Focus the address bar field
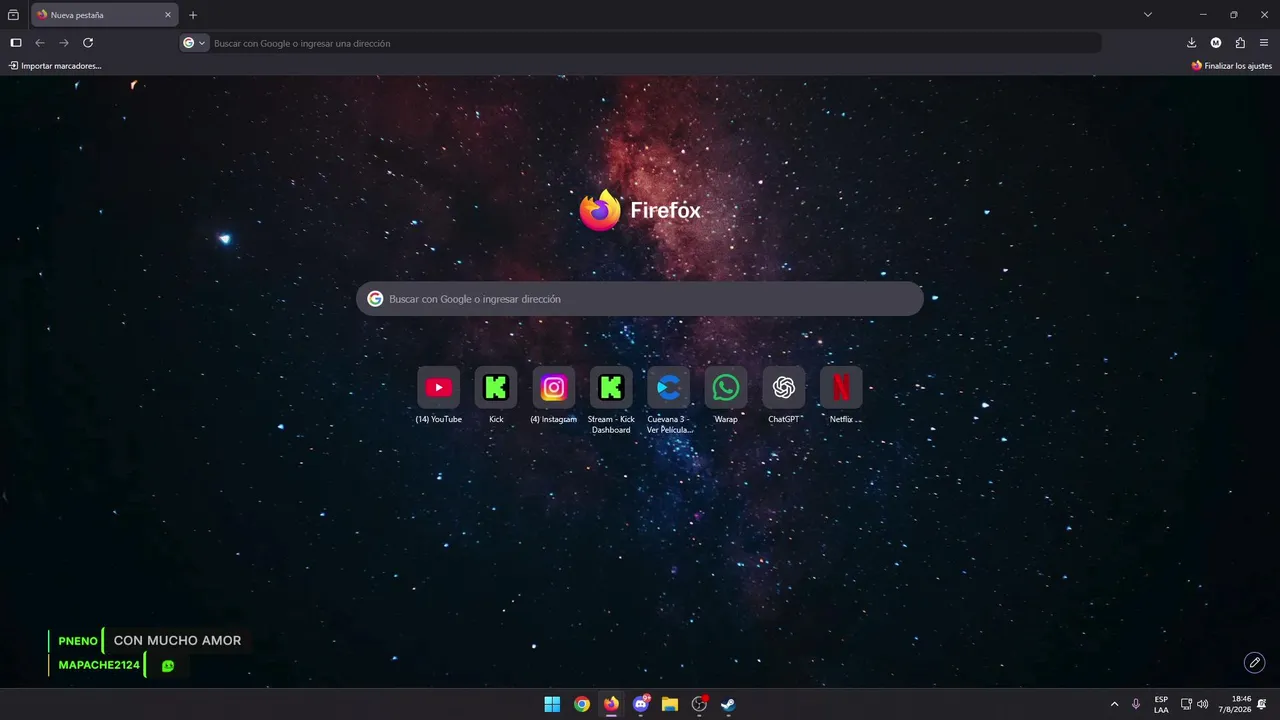 [x=640, y=43]
